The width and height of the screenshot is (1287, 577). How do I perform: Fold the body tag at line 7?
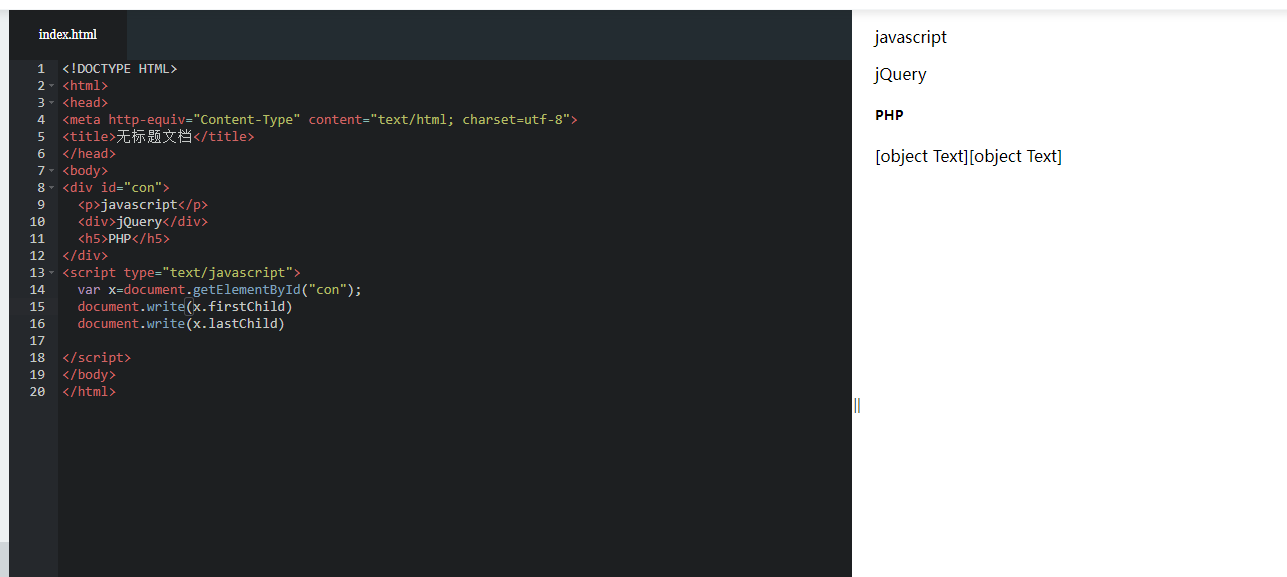52,171
